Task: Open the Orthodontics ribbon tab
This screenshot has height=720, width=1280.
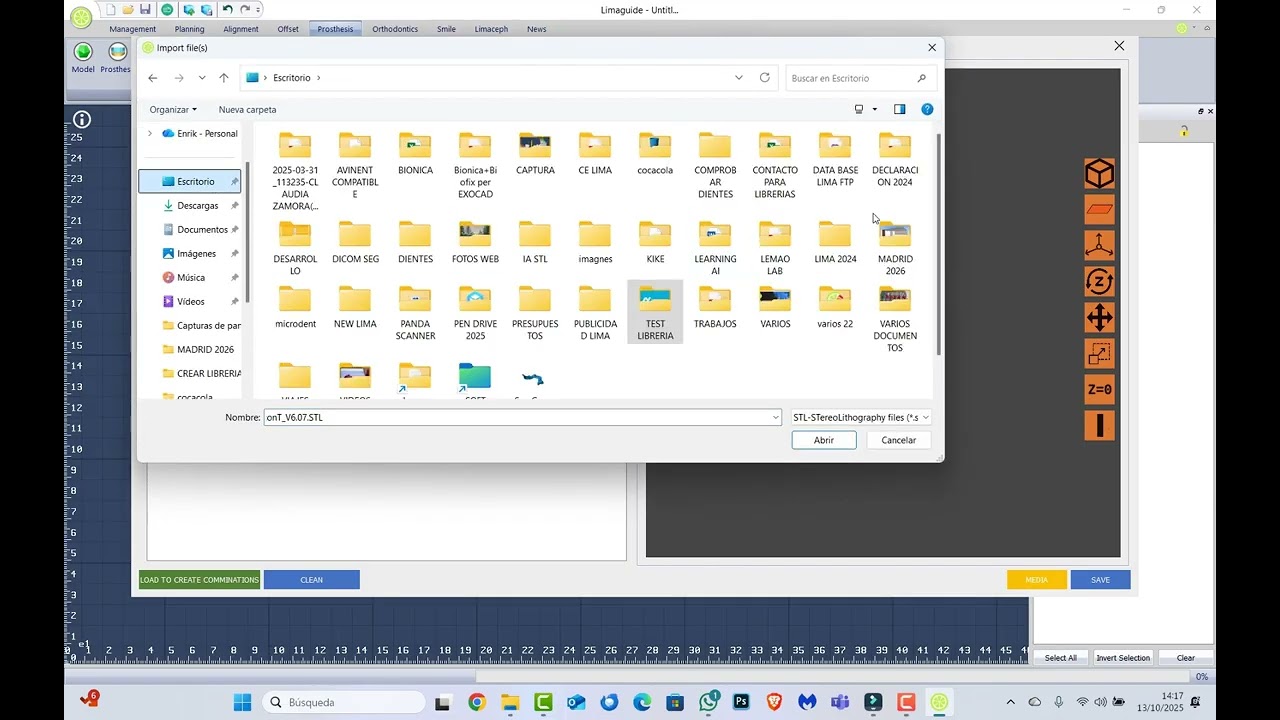Action: click(395, 29)
